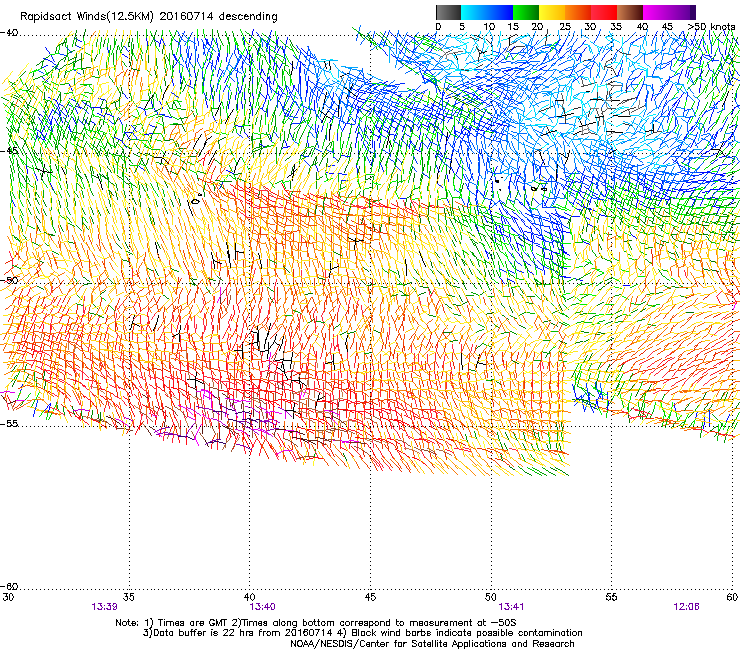740x650 pixels.
Task: Click the purple '13:40' swath time
Action: tap(262, 607)
